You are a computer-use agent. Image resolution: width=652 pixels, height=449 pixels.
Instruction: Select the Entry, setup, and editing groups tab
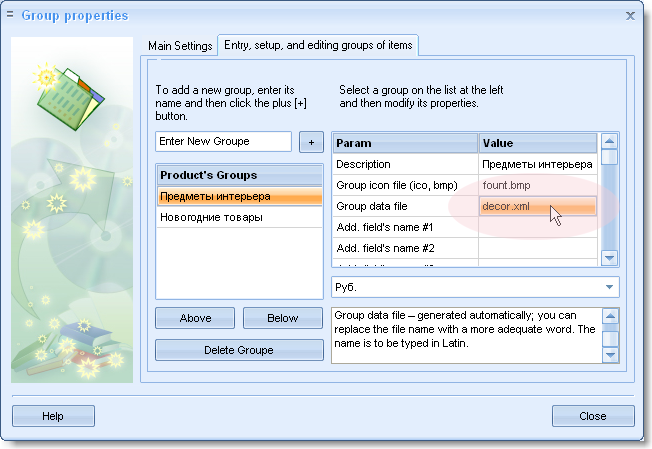pos(318,45)
